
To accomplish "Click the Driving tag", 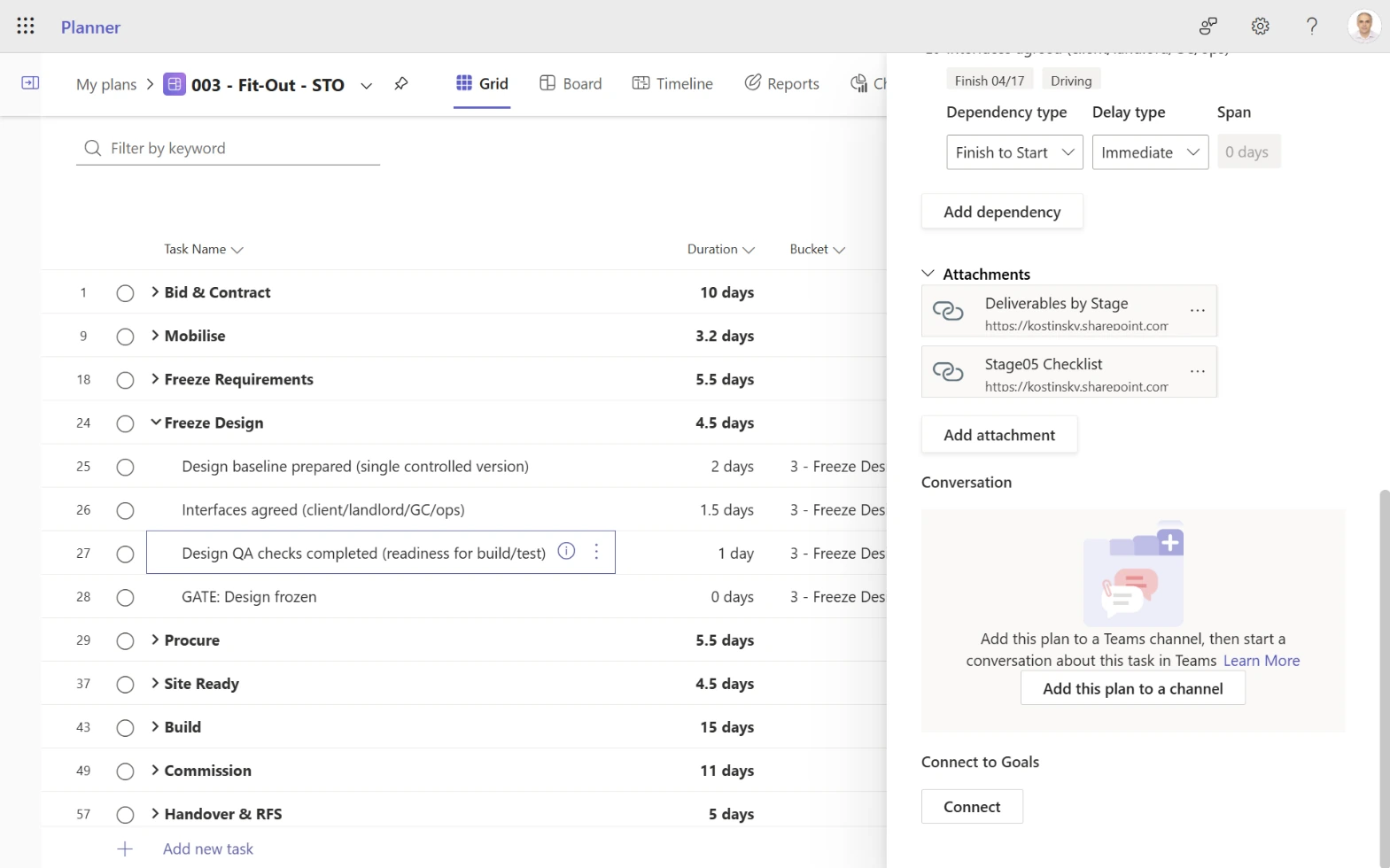I will (1071, 81).
